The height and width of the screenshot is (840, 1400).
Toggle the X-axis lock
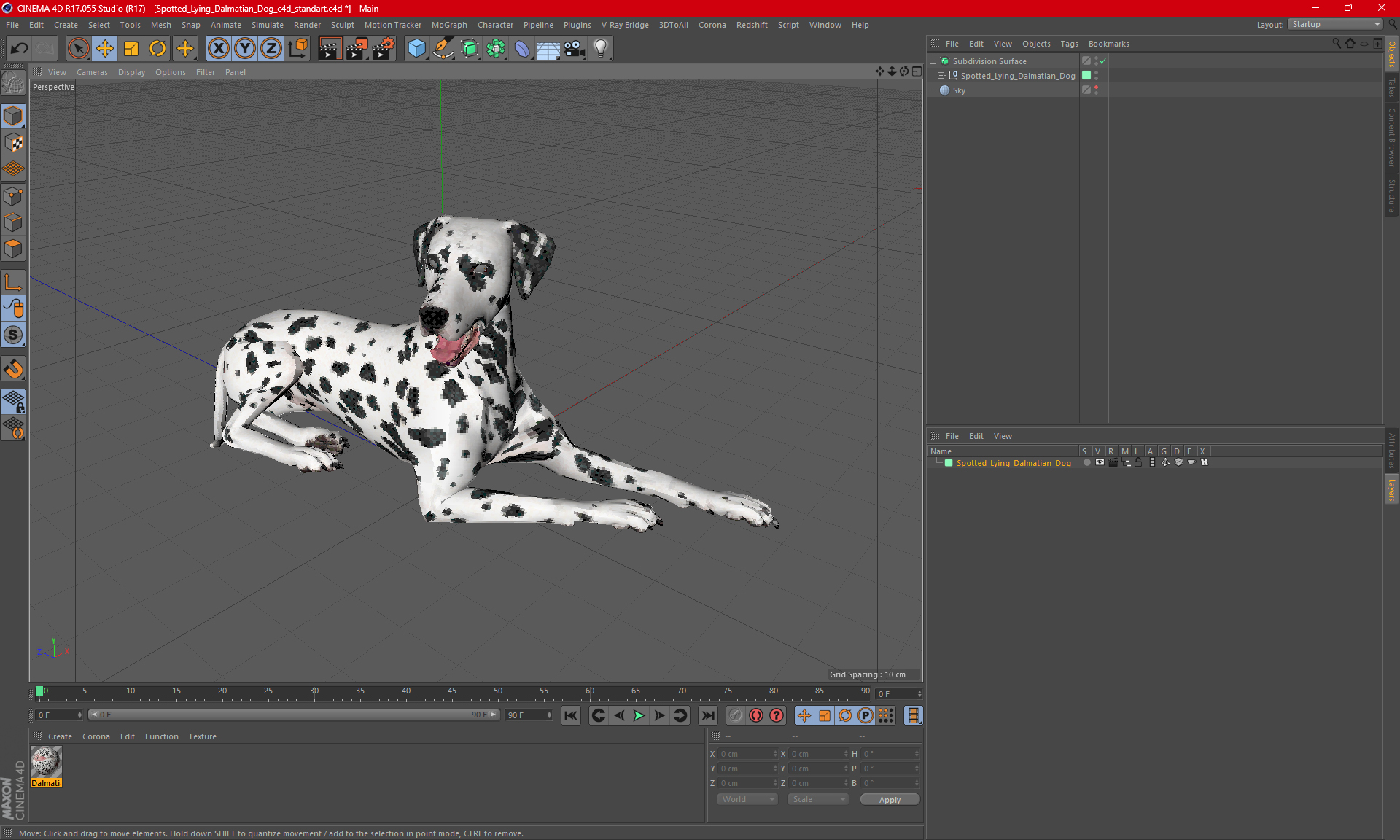(x=218, y=48)
